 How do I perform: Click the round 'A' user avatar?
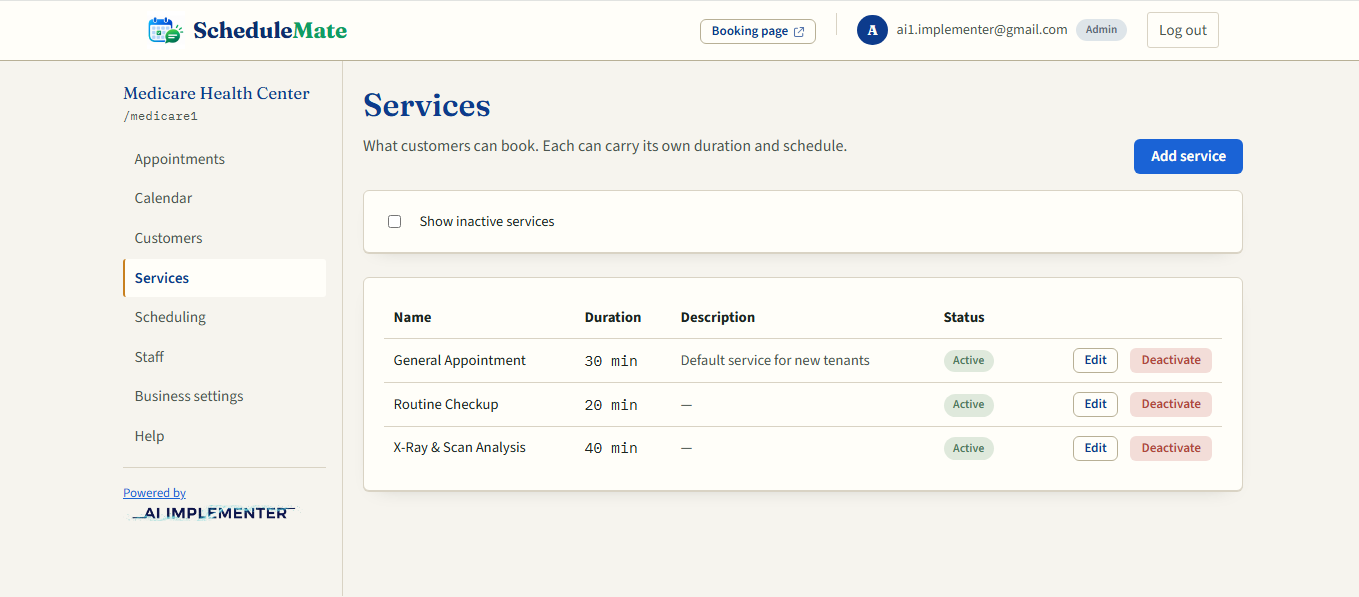[x=872, y=30]
